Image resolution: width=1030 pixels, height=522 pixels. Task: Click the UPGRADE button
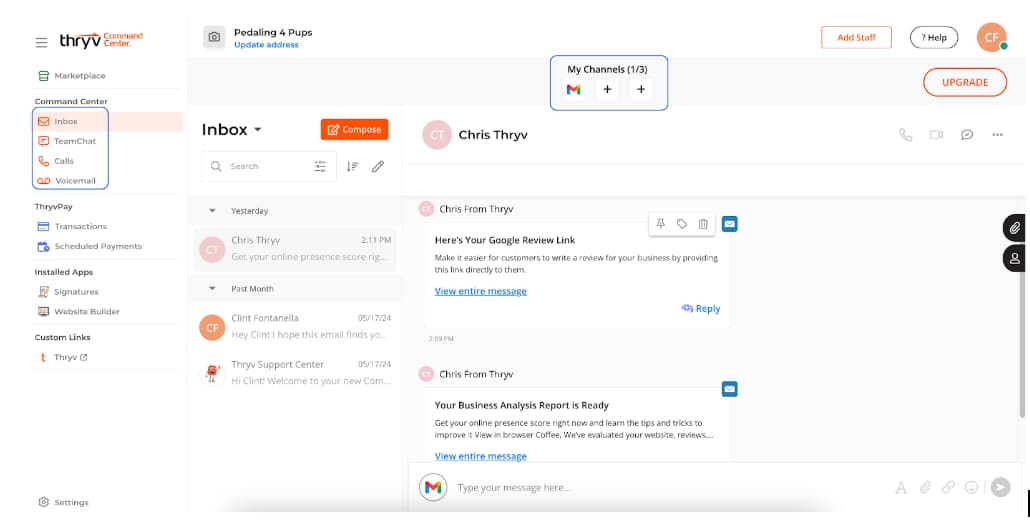tap(965, 82)
